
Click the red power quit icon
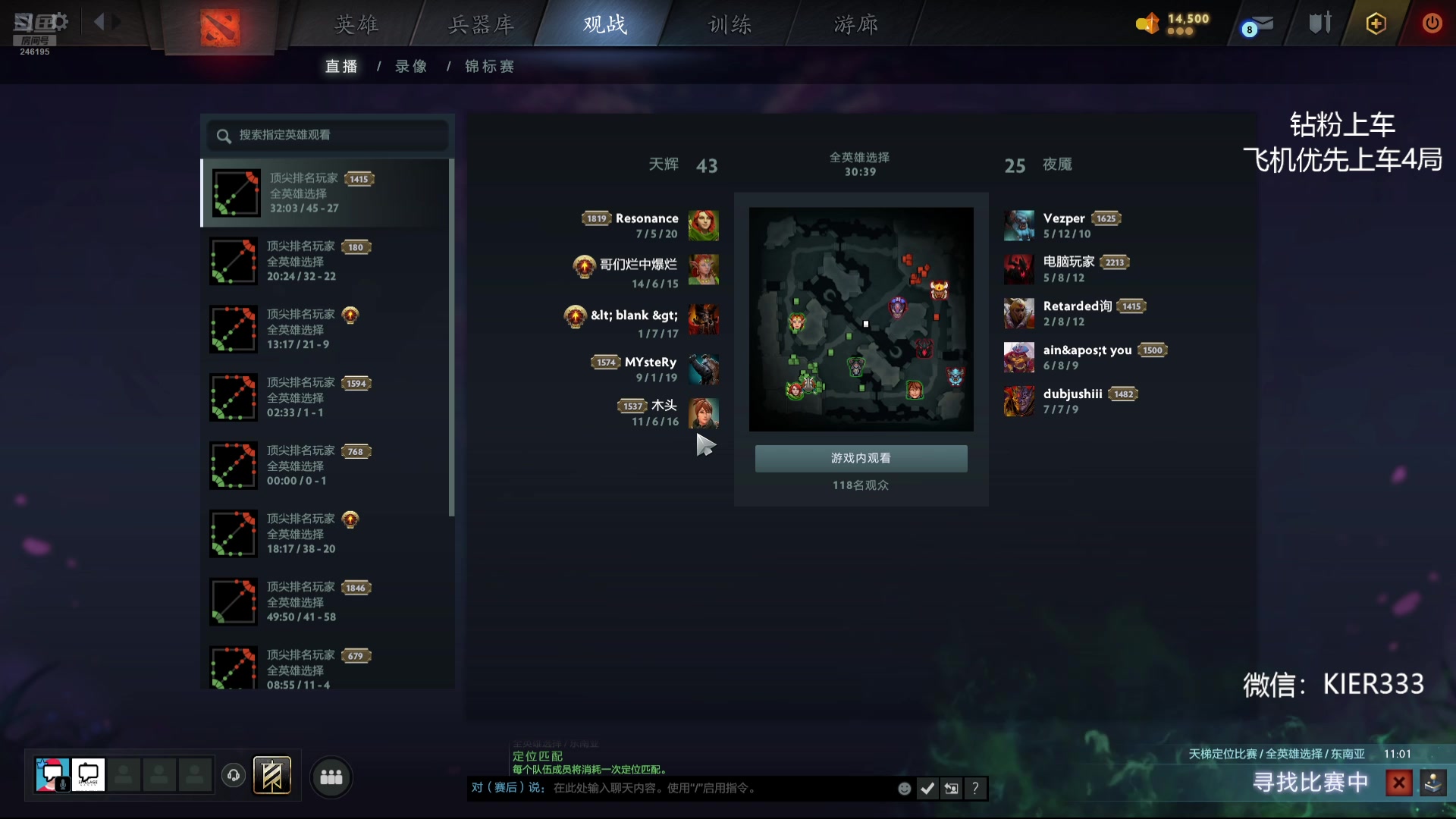point(1432,24)
